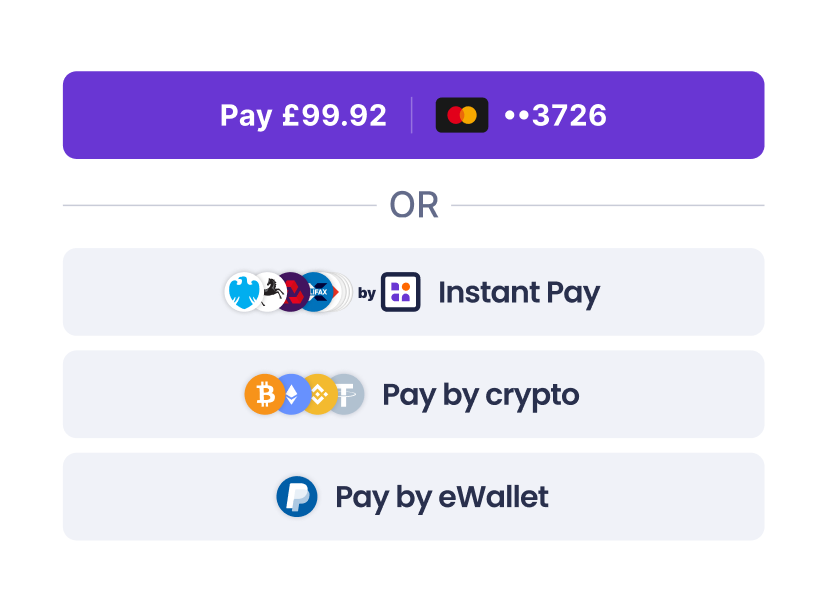Click the Pay £99.92 button

tap(413, 115)
